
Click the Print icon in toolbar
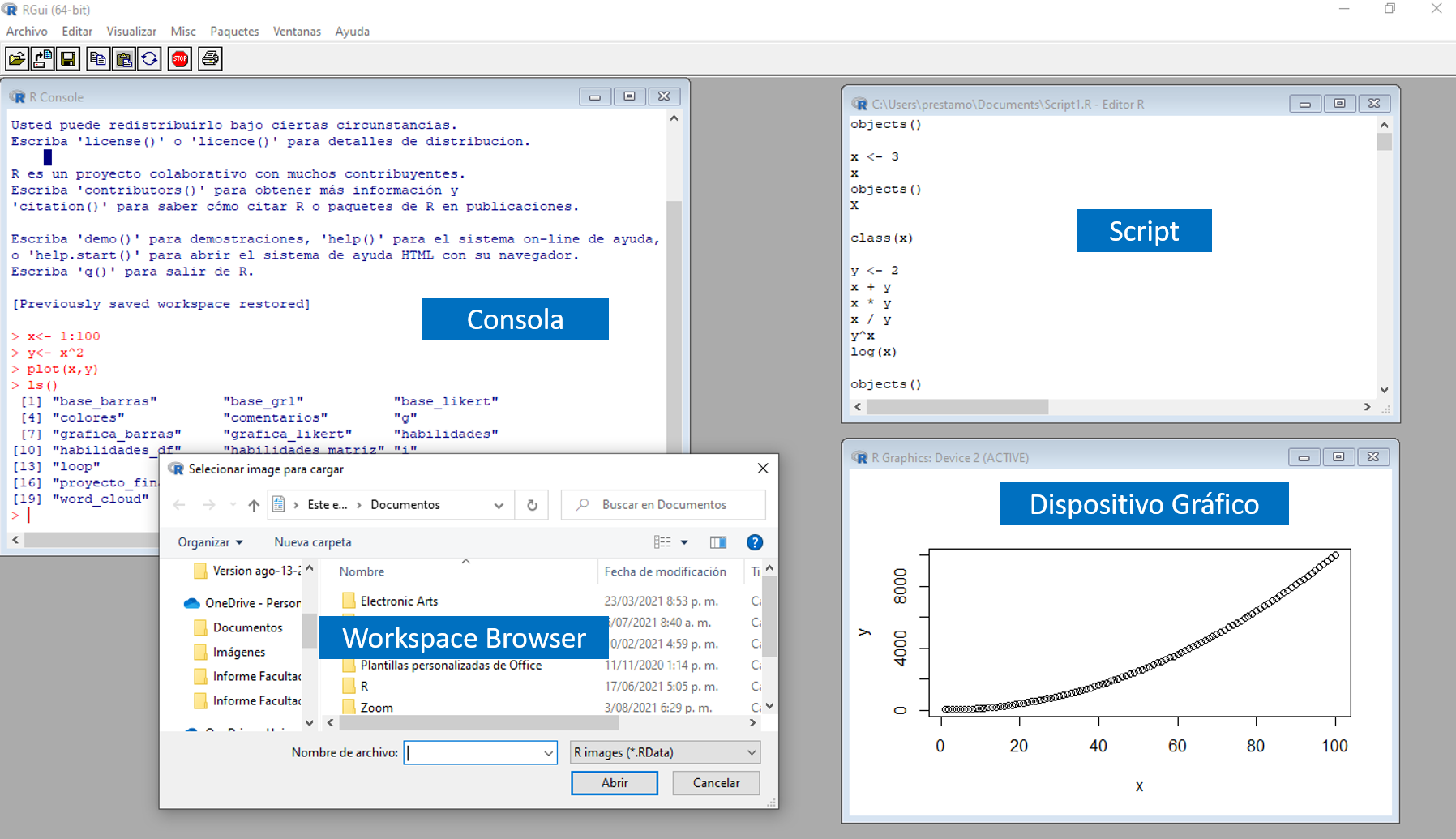pyautogui.click(x=210, y=59)
